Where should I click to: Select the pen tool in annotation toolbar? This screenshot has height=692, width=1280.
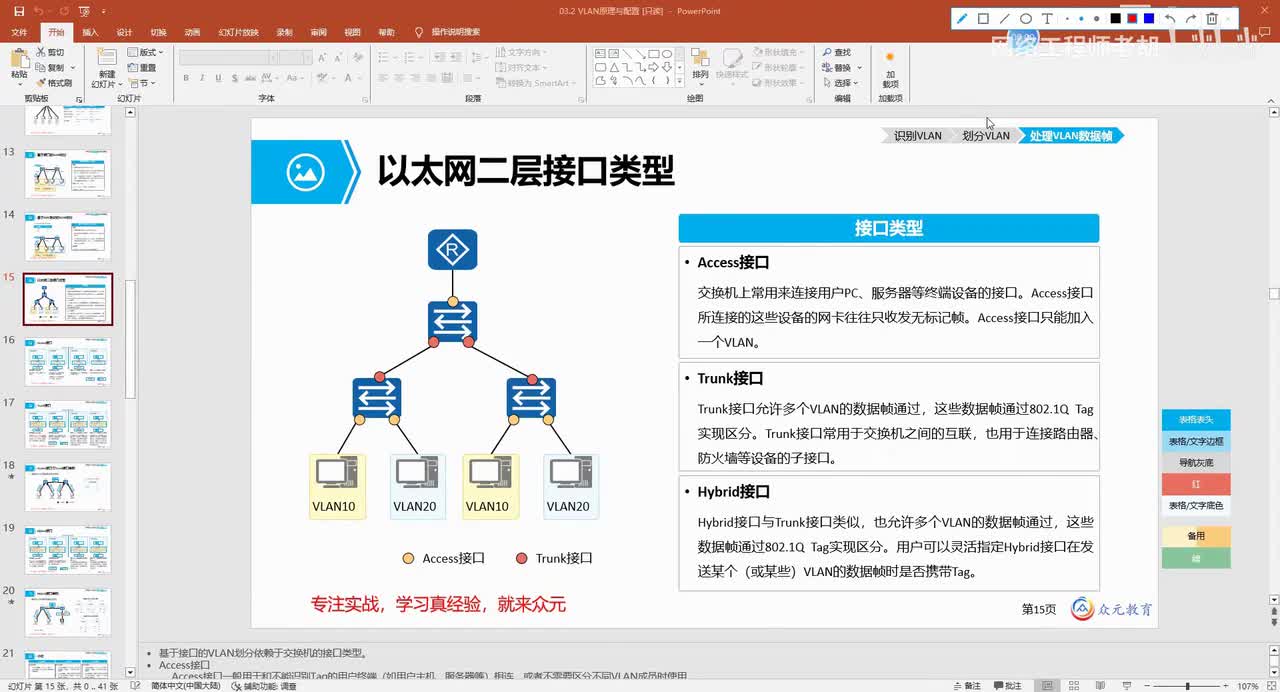click(x=962, y=18)
